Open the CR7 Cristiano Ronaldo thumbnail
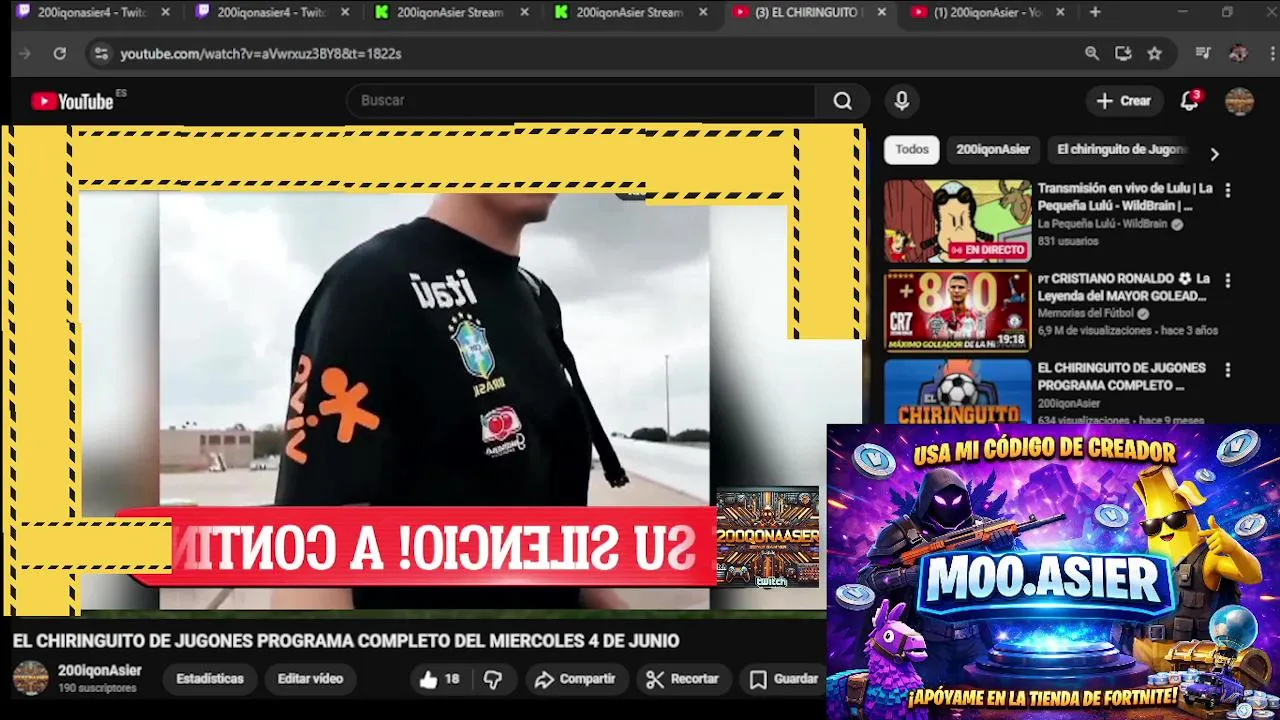Screen dimensions: 1280x720 pyautogui.click(x=957, y=311)
